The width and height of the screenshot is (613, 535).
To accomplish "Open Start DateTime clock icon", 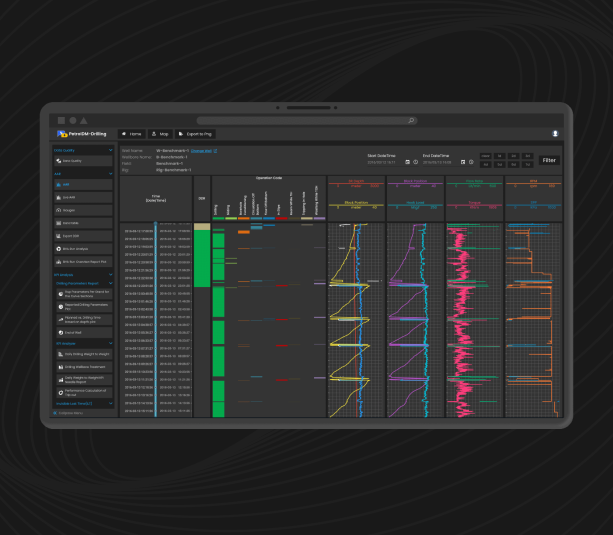I will click(416, 162).
